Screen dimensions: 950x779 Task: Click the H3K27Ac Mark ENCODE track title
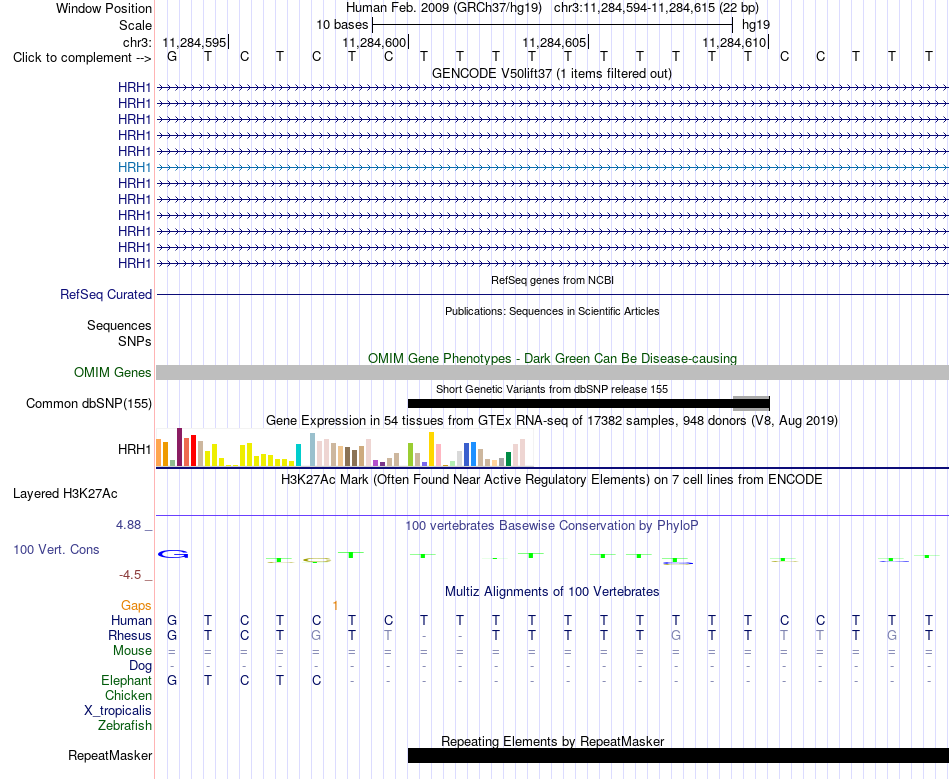point(552,480)
